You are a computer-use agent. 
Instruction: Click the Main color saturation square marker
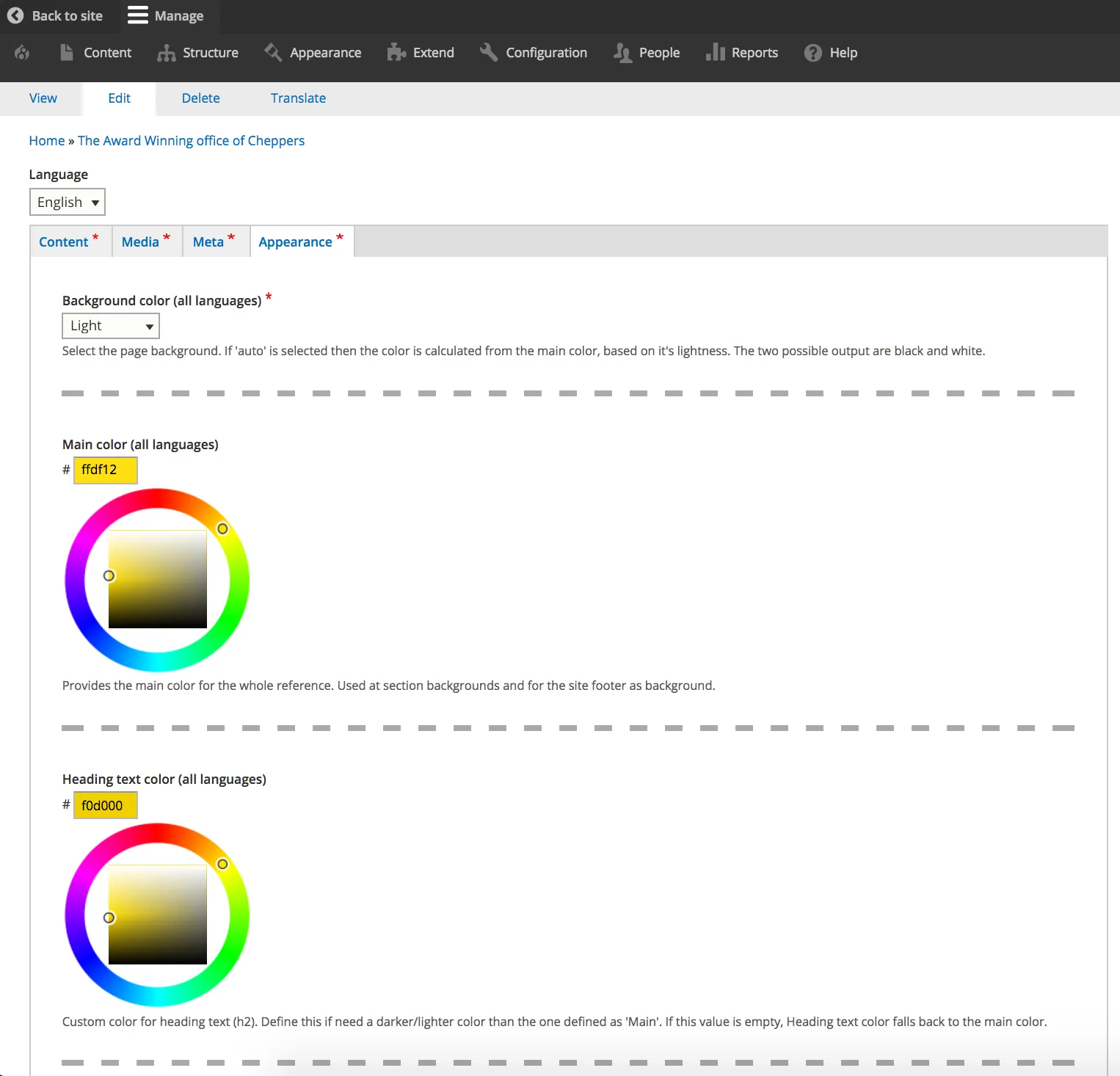coord(109,575)
